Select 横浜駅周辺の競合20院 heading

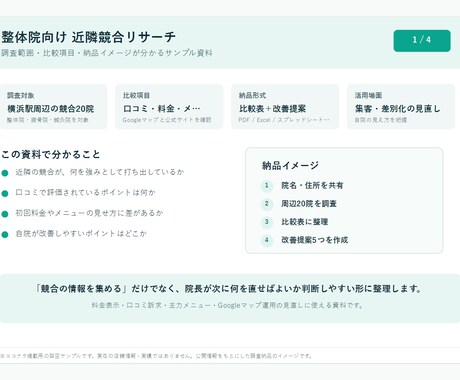pyautogui.click(x=51, y=109)
